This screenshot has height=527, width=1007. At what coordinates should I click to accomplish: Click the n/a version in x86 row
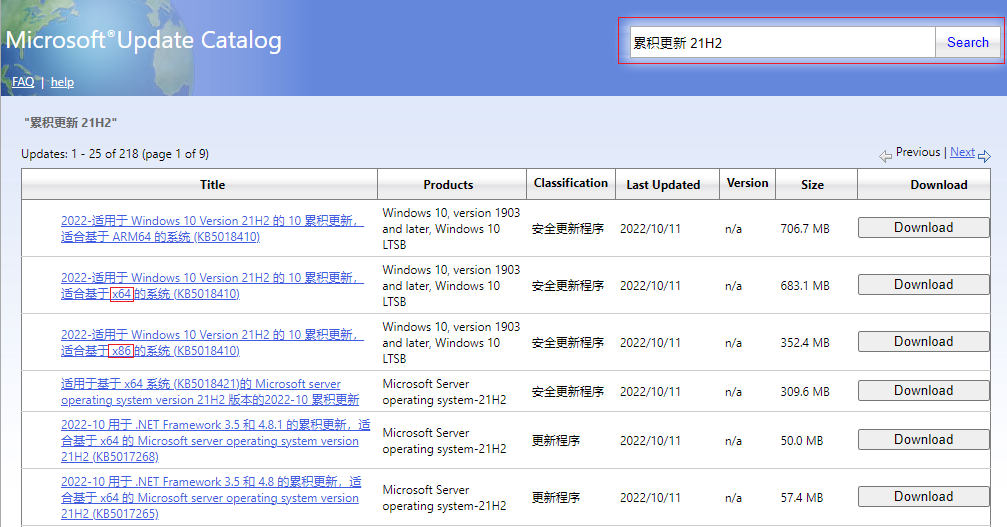point(733,343)
